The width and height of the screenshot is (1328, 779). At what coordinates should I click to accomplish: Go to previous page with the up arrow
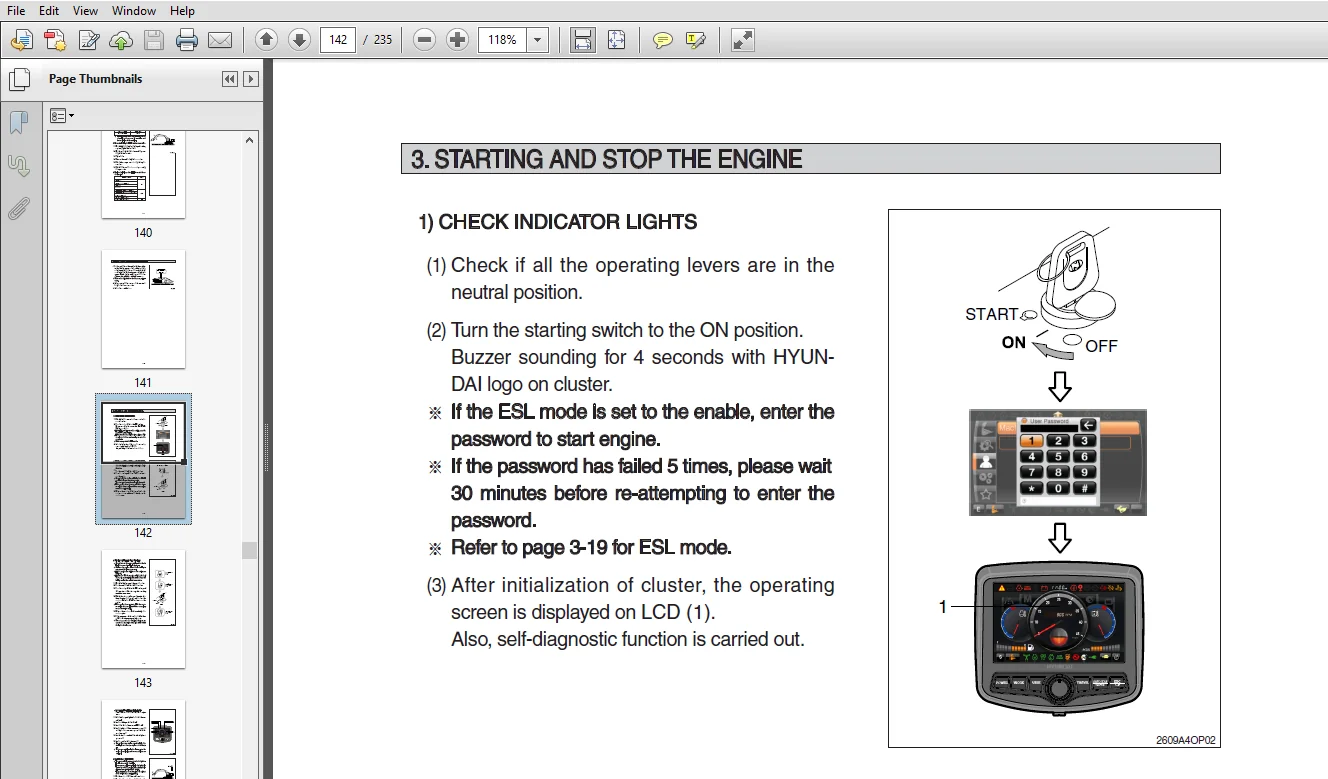click(x=266, y=40)
